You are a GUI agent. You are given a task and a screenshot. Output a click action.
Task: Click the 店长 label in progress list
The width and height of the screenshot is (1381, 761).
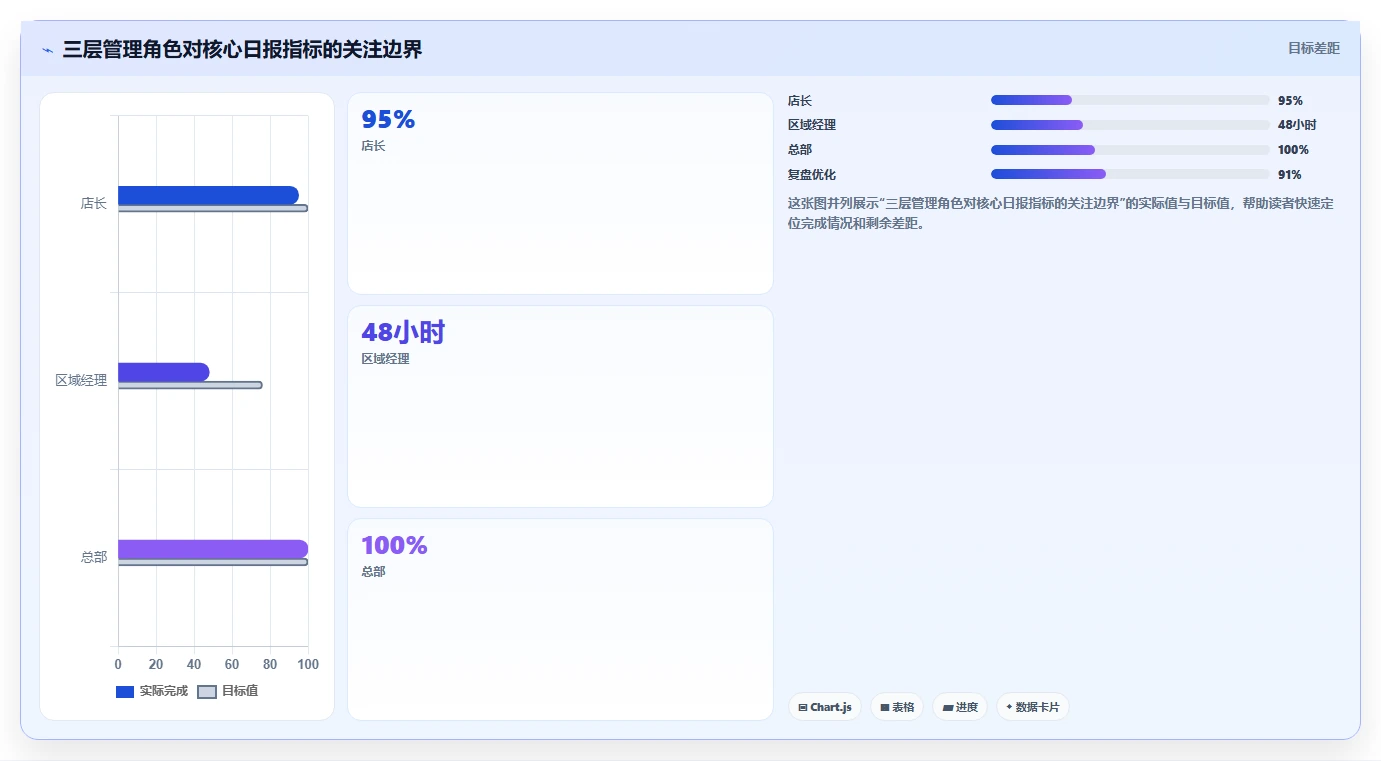pyautogui.click(x=800, y=100)
